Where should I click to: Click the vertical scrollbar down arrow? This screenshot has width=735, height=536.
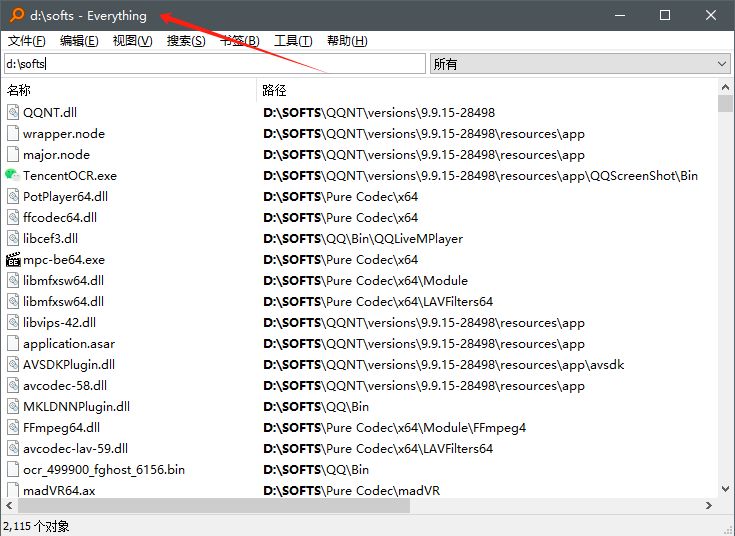tap(725, 489)
